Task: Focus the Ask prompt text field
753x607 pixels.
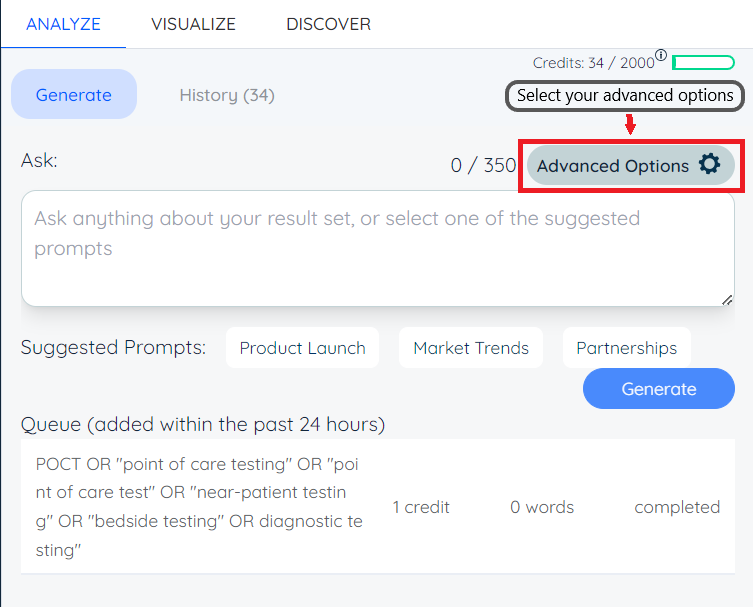Action: 378,248
